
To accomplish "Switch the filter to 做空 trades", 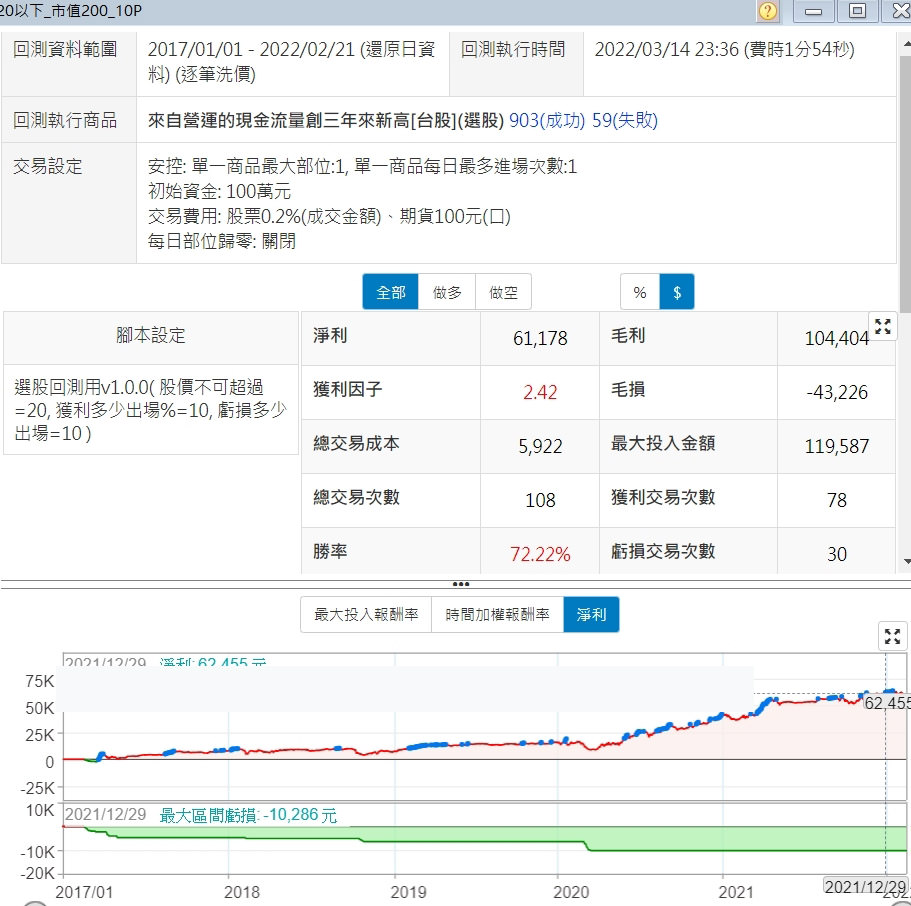I will tap(503, 292).
